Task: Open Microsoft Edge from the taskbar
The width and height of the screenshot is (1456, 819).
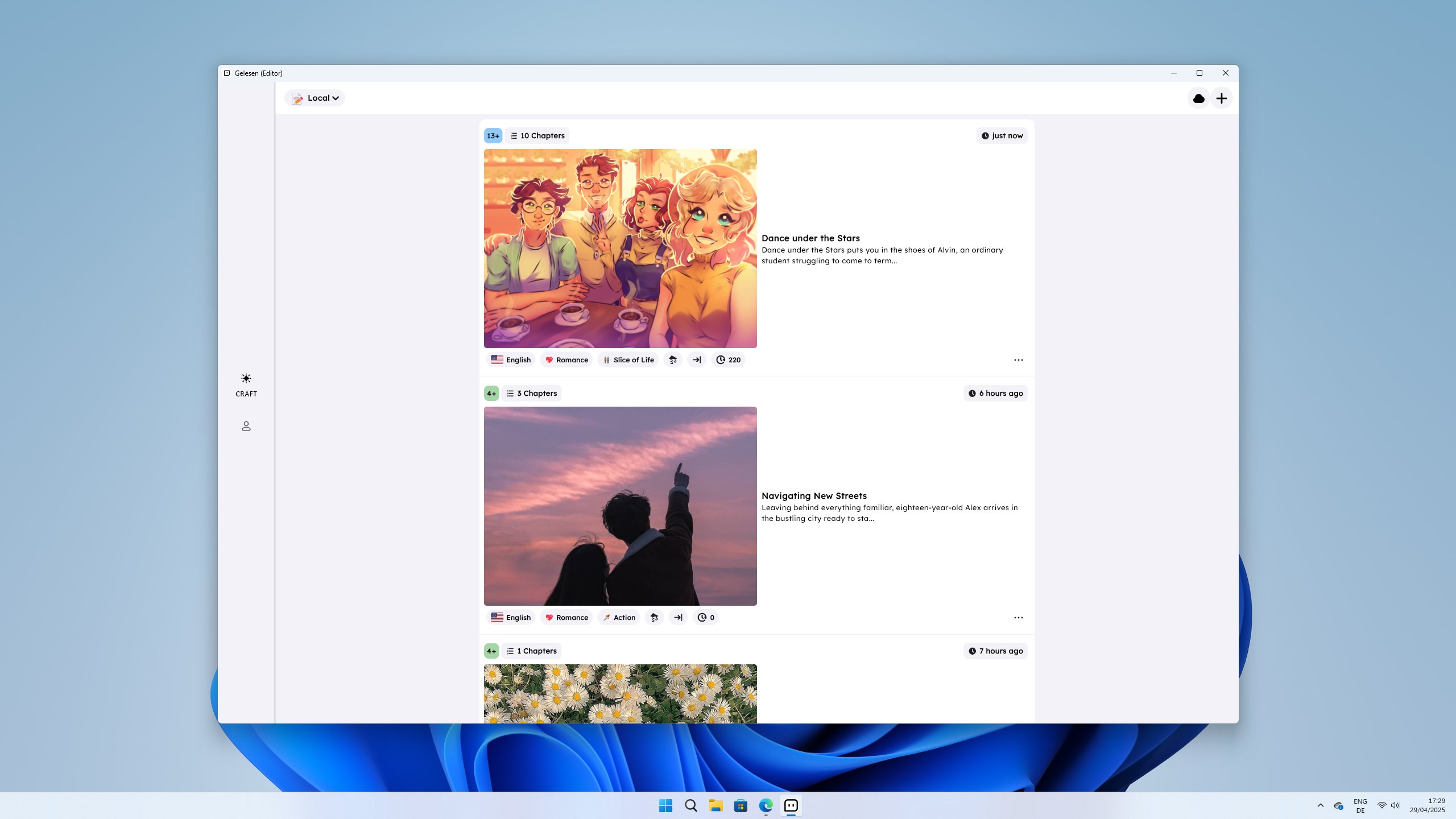Action: 766,805
